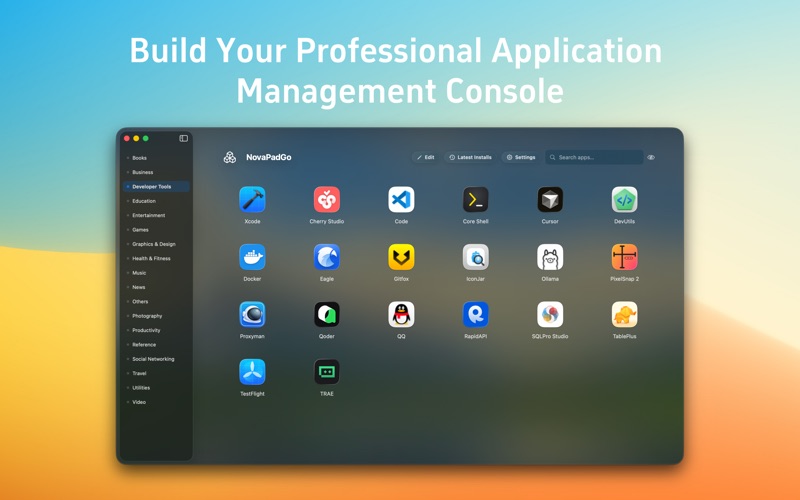Open the Photography category
The image size is (800, 500).
[156, 316]
